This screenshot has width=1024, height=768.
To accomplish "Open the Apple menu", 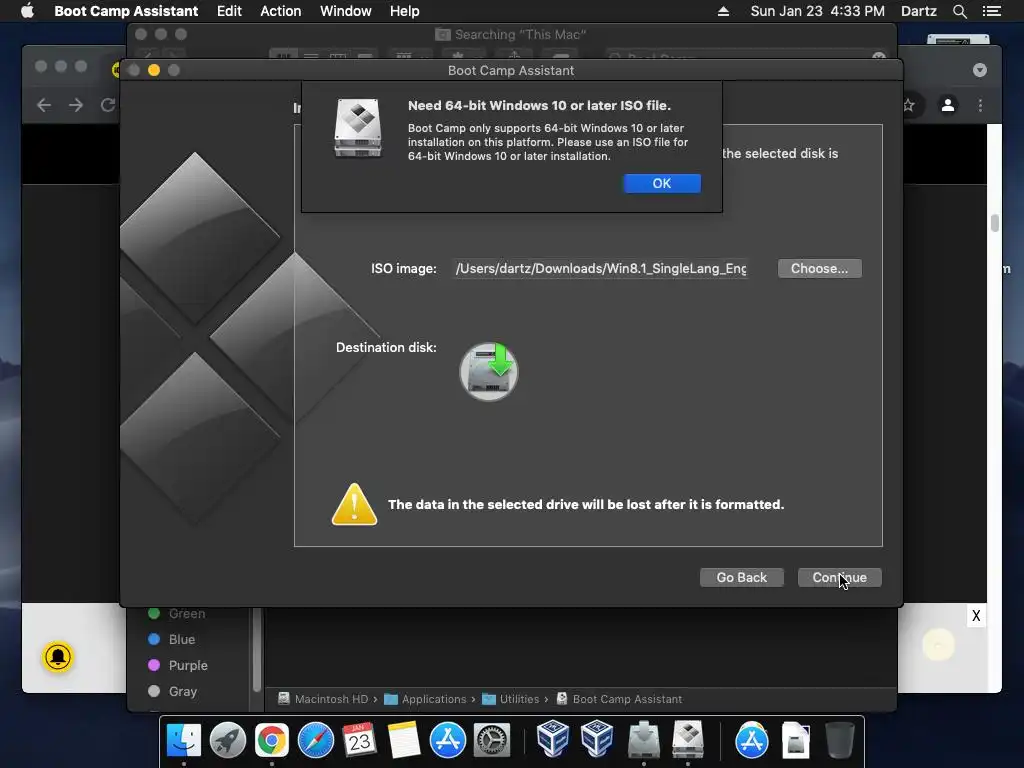I will click(x=27, y=11).
